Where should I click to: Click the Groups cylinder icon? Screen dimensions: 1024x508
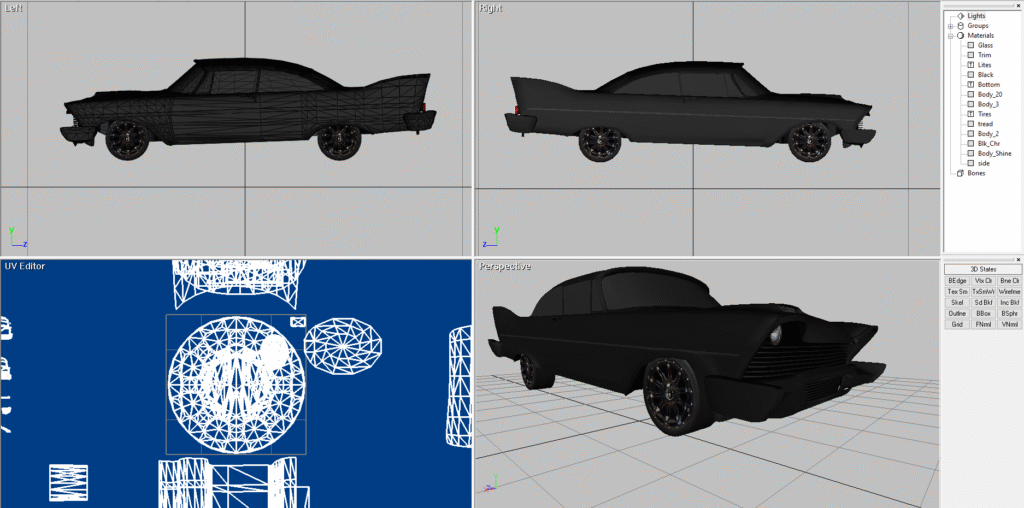(x=960, y=26)
